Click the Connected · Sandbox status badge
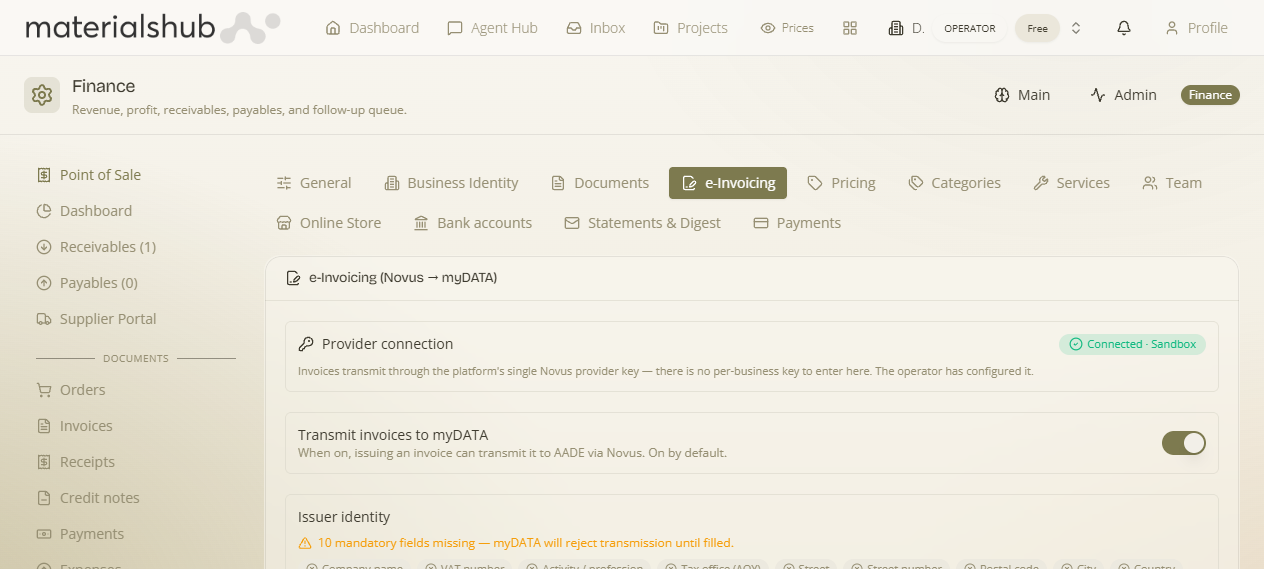Screen dimensions: 1264x569 (x=1132, y=344)
